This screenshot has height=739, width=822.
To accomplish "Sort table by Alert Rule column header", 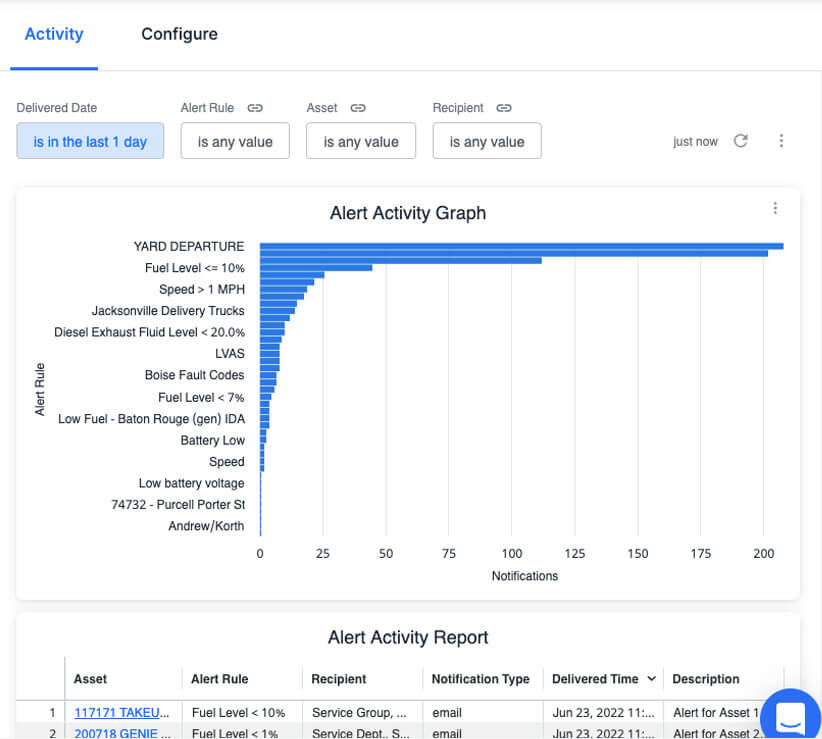I will point(220,679).
